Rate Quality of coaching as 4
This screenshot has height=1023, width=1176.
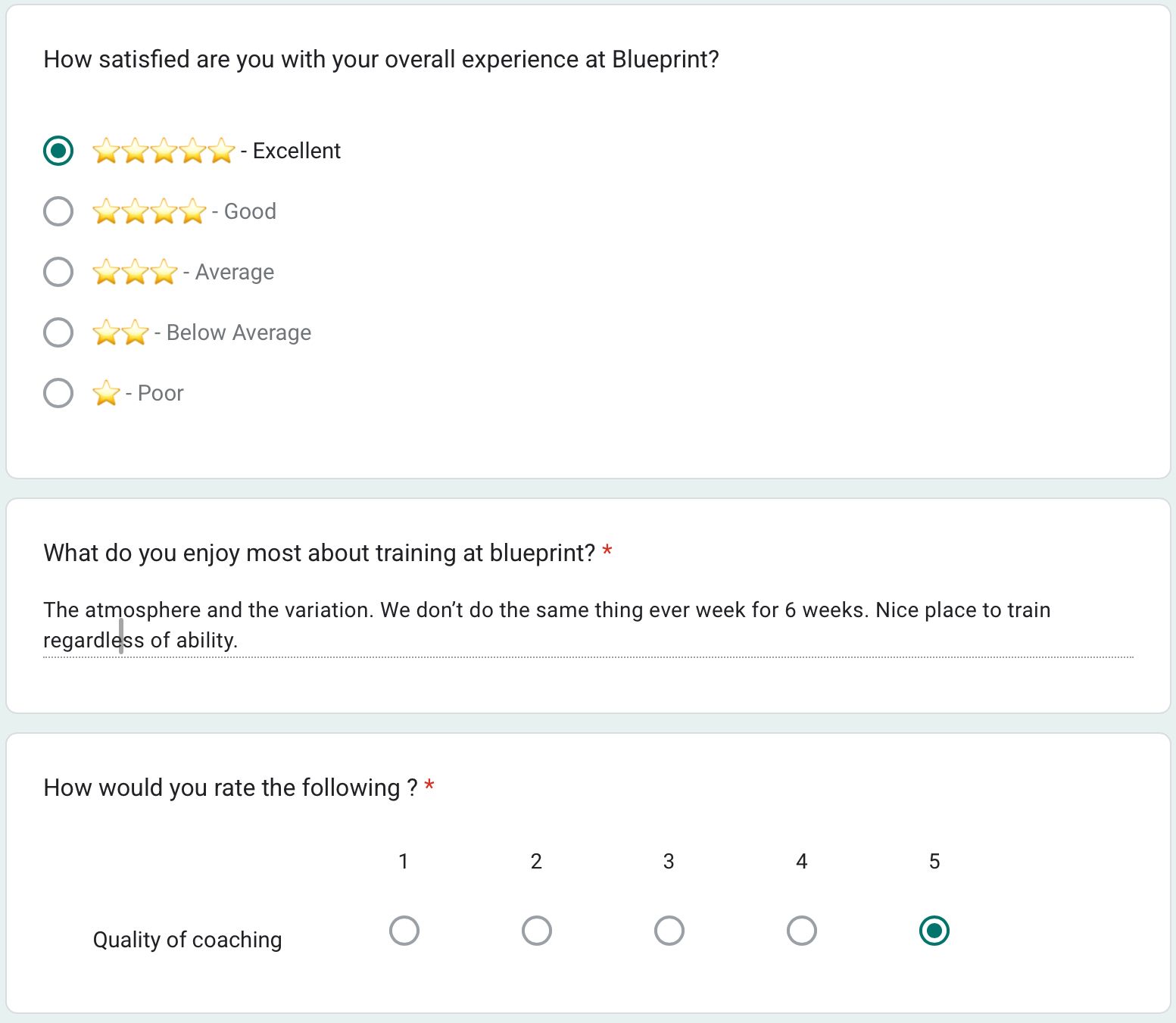coord(802,931)
